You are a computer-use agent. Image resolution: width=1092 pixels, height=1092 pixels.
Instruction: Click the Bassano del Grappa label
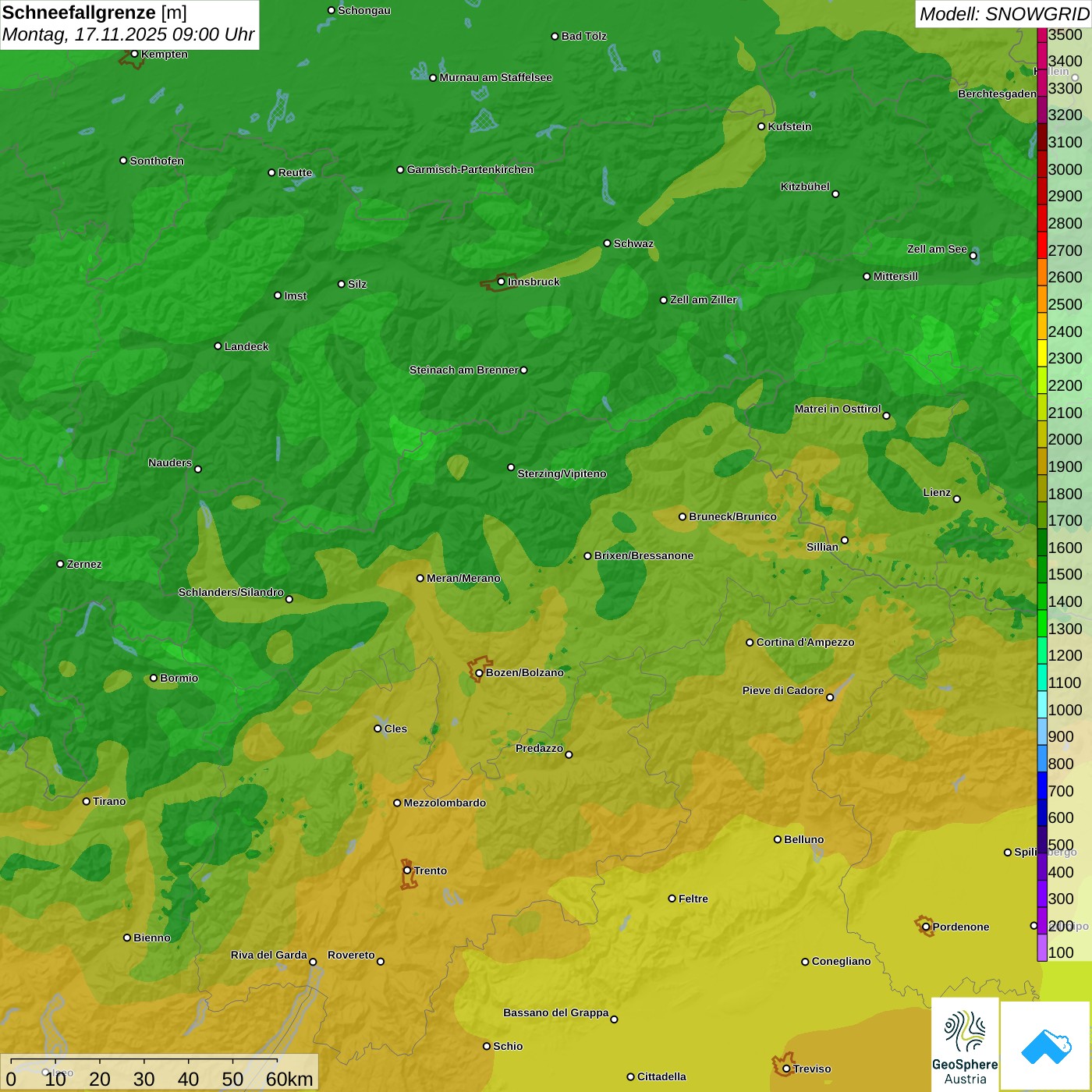555,1012
